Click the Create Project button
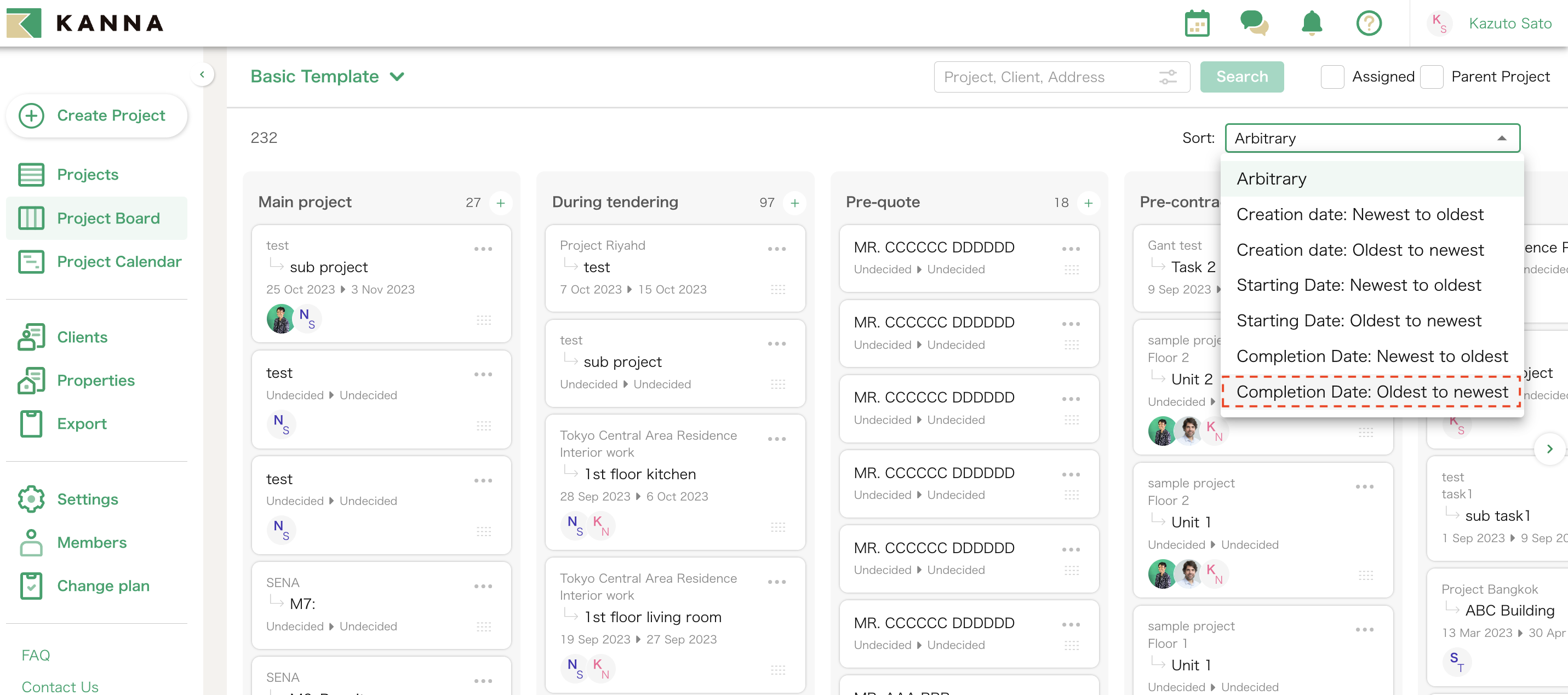The height and width of the screenshot is (695, 1568). click(x=97, y=116)
